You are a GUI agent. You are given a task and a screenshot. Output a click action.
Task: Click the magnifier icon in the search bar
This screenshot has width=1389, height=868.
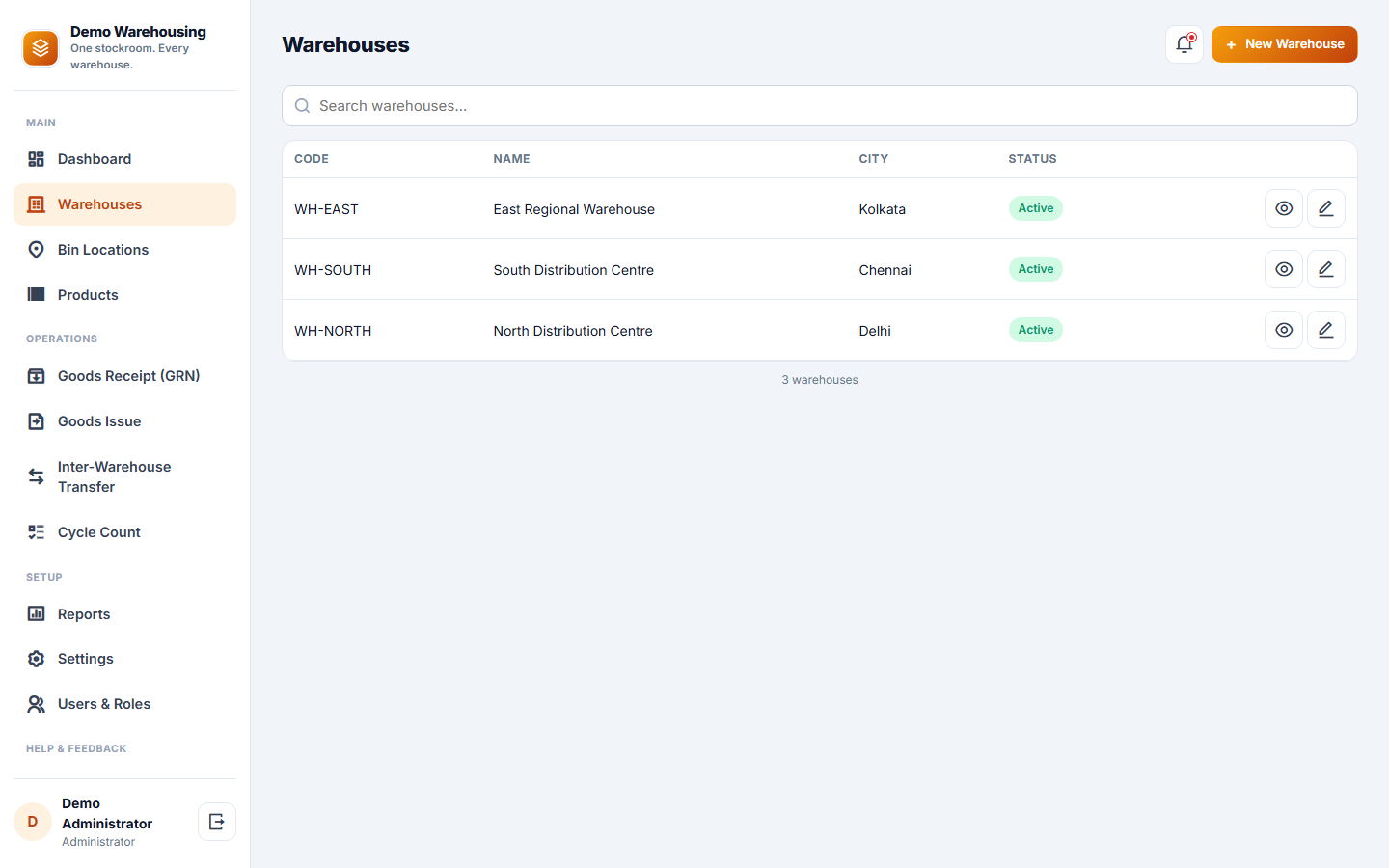click(302, 106)
